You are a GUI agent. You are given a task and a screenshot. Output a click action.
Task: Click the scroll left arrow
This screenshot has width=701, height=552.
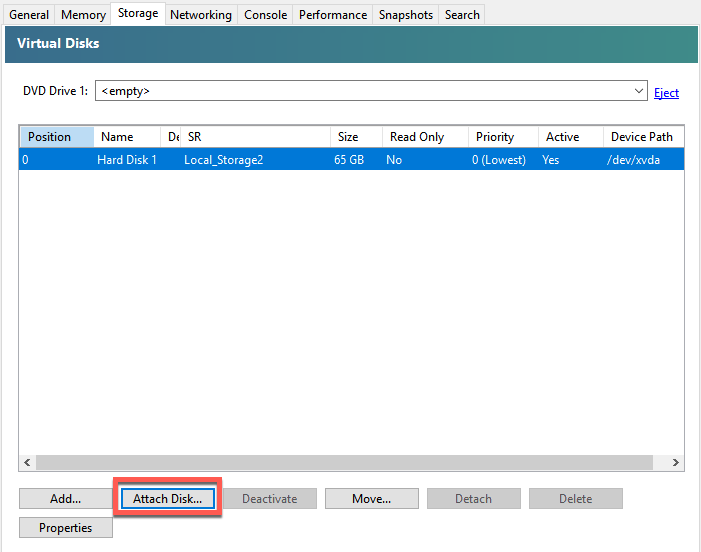coord(27,463)
